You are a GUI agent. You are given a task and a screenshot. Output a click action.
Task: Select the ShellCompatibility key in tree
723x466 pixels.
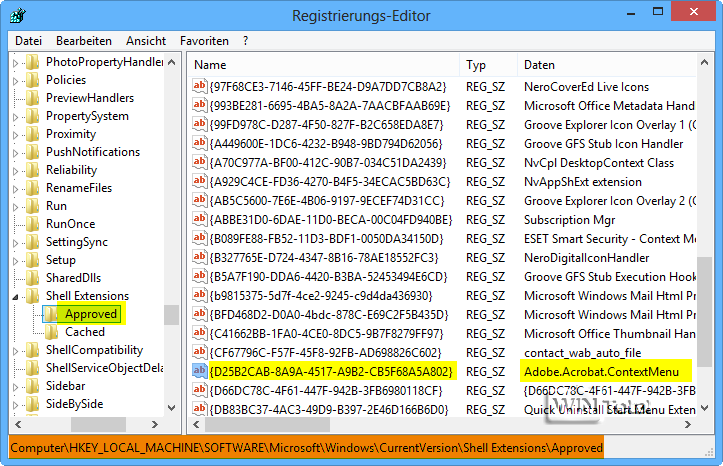pyautogui.click(x=94, y=350)
